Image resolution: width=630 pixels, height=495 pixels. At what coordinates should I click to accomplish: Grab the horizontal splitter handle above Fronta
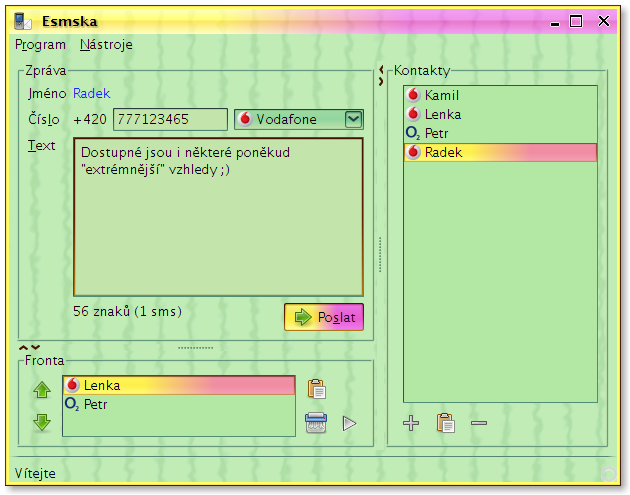[x=196, y=348]
